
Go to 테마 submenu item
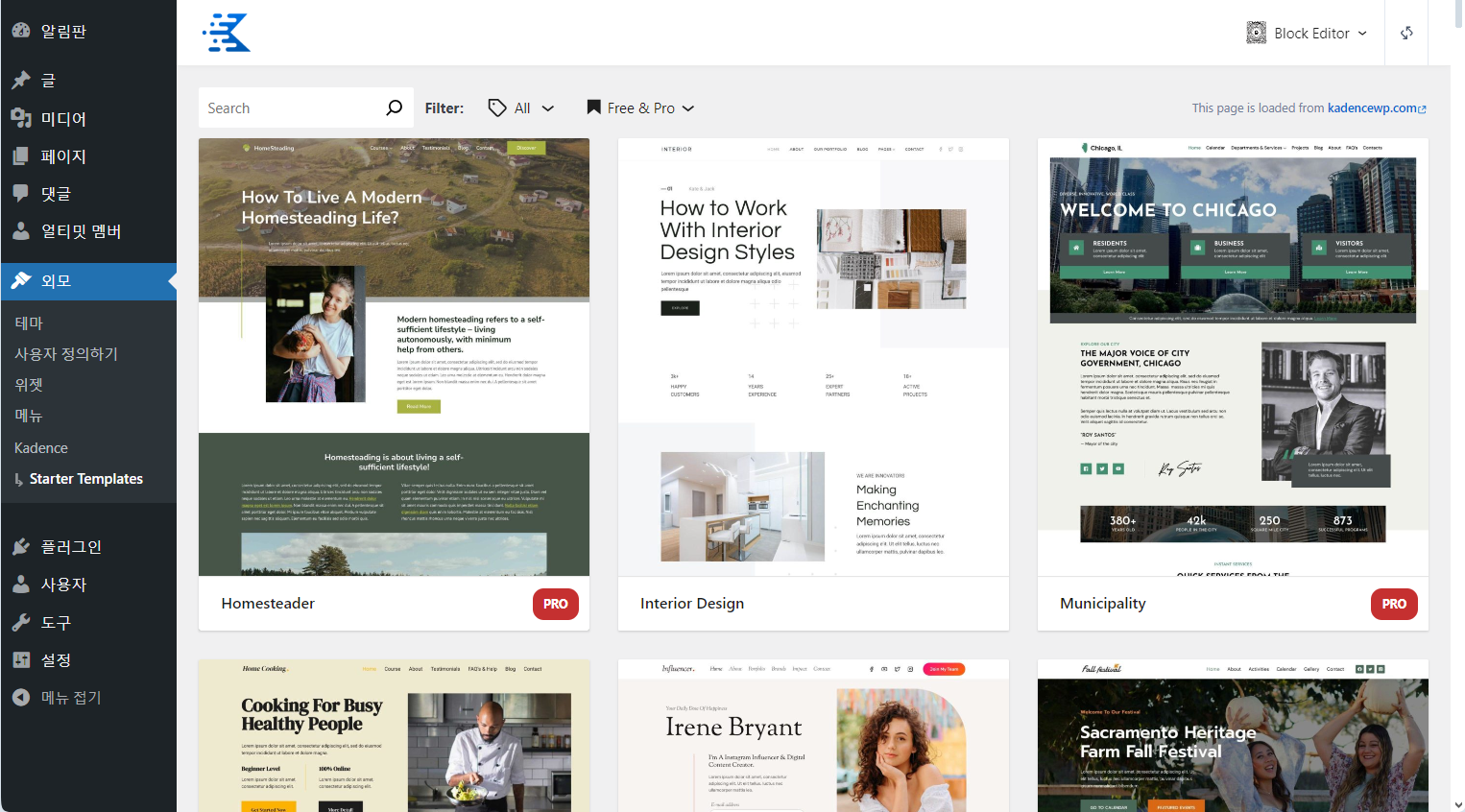[x=29, y=323]
